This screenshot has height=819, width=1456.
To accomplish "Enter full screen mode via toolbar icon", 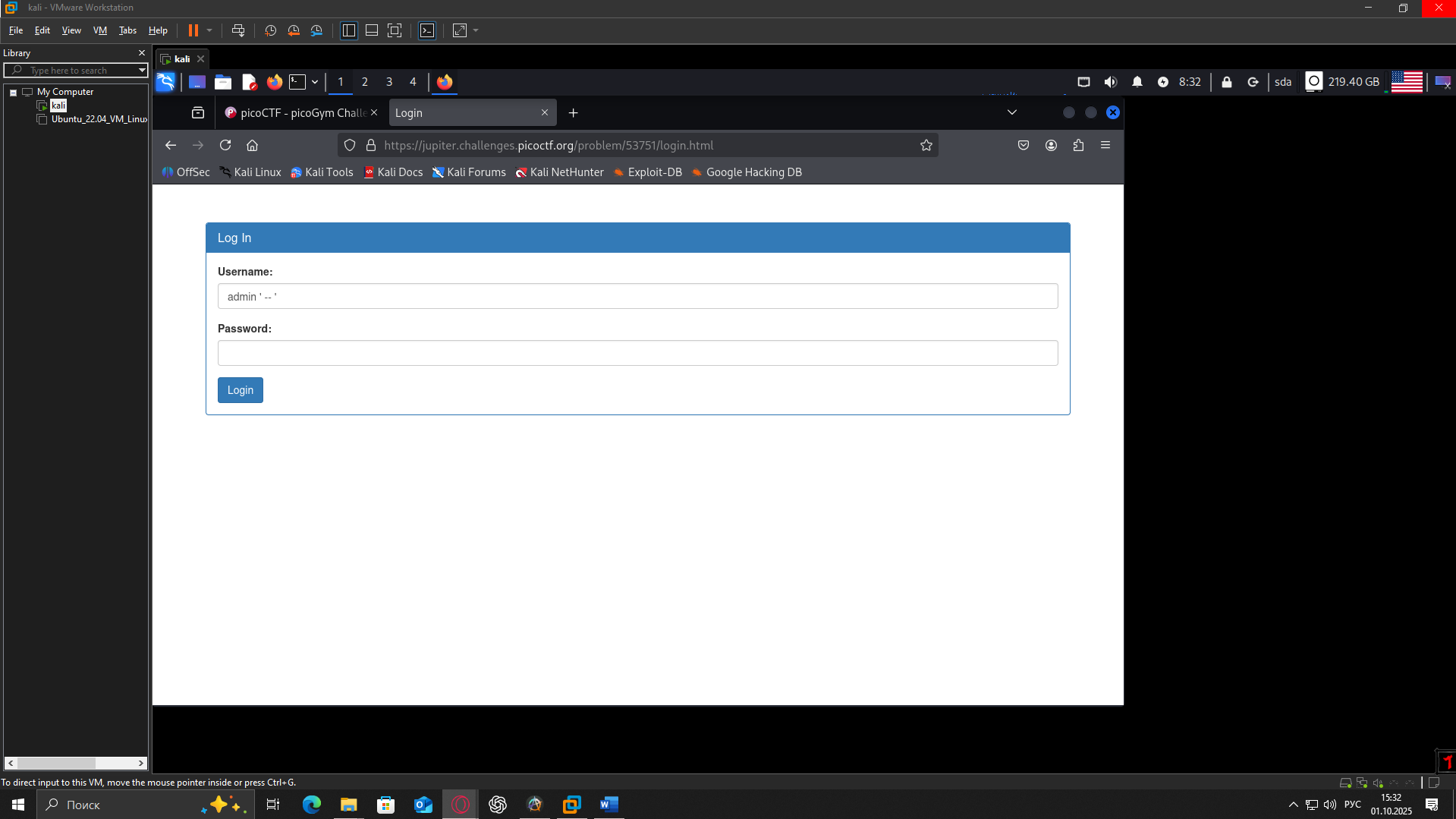I will (x=395, y=30).
